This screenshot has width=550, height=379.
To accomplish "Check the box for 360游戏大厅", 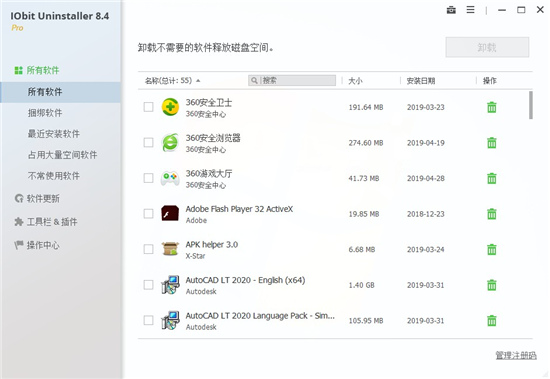I will click(148, 178).
